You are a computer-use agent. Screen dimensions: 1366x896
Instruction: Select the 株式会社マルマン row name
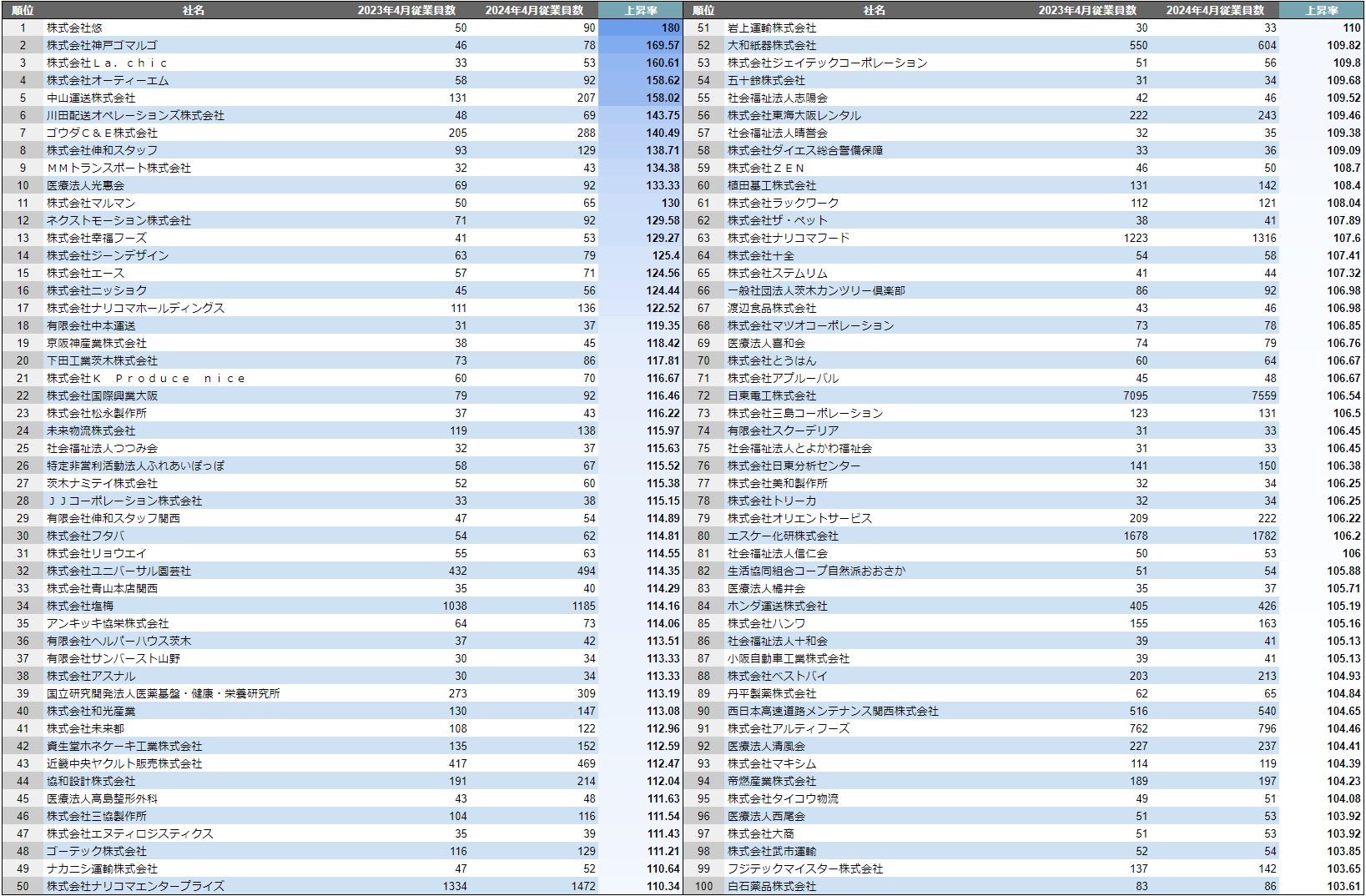pos(91,203)
